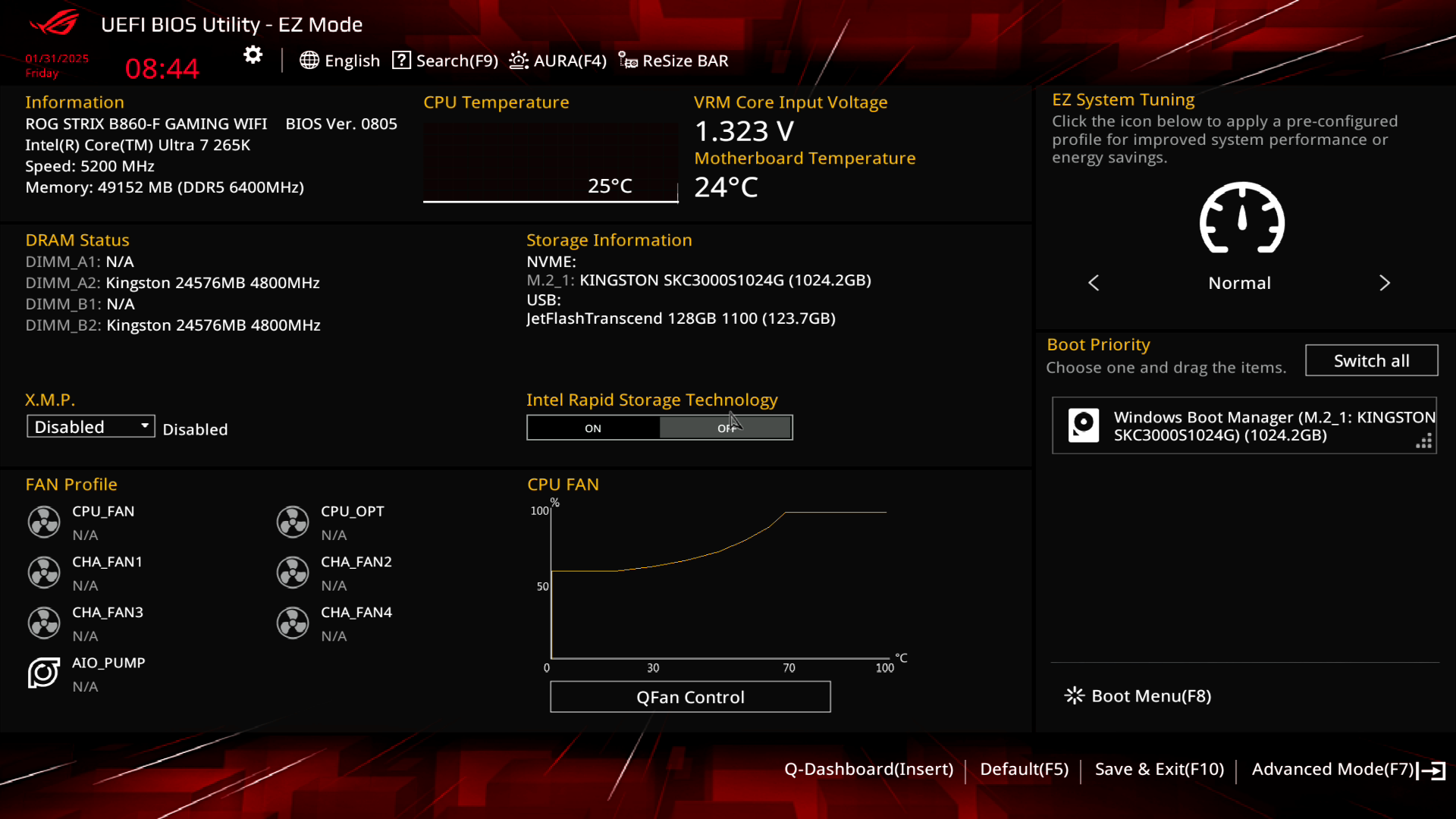The image size is (1456, 819).
Task: Open settings via the gear icon
Action: [x=253, y=55]
